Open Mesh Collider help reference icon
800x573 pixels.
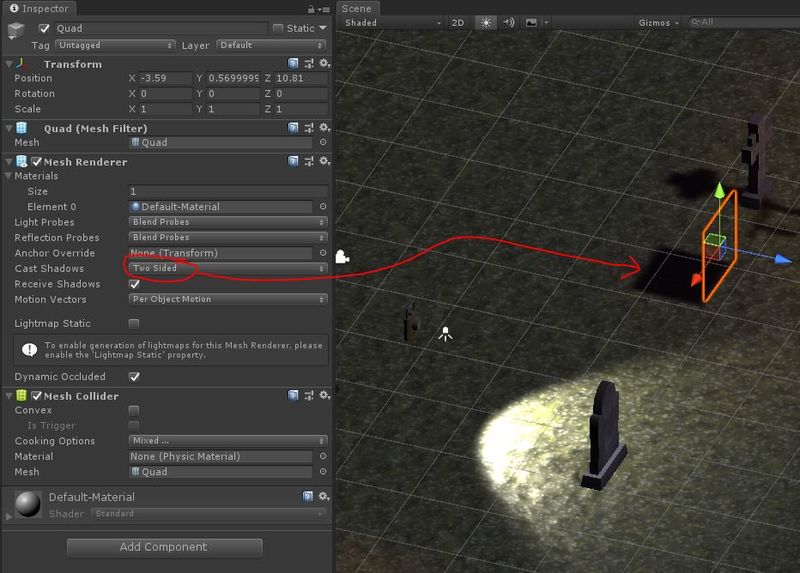coord(293,395)
